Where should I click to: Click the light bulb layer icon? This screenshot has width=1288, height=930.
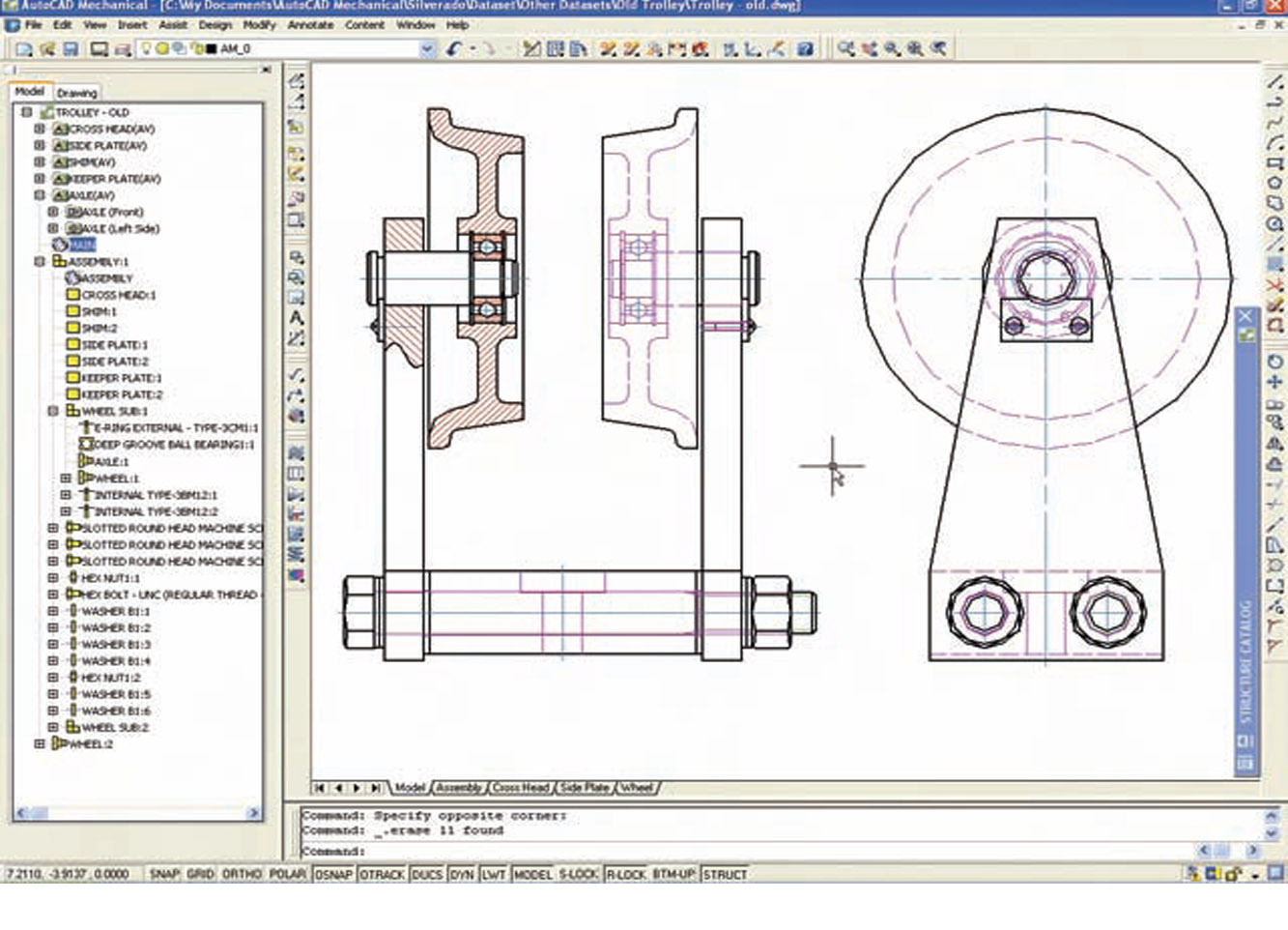[x=147, y=48]
